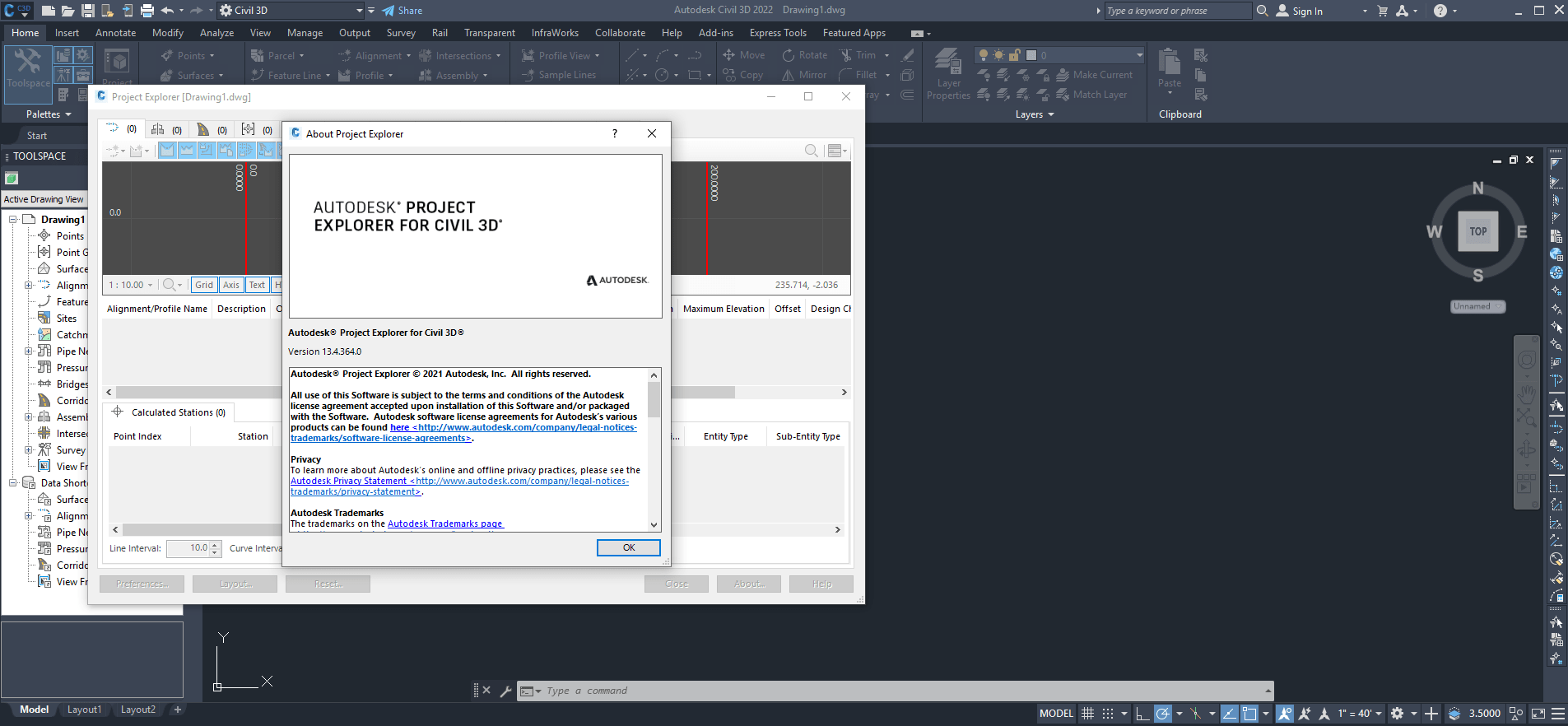Expand the Layers panel dropdown
The height and width of the screenshot is (726, 1568).
[x=1035, y=114]
